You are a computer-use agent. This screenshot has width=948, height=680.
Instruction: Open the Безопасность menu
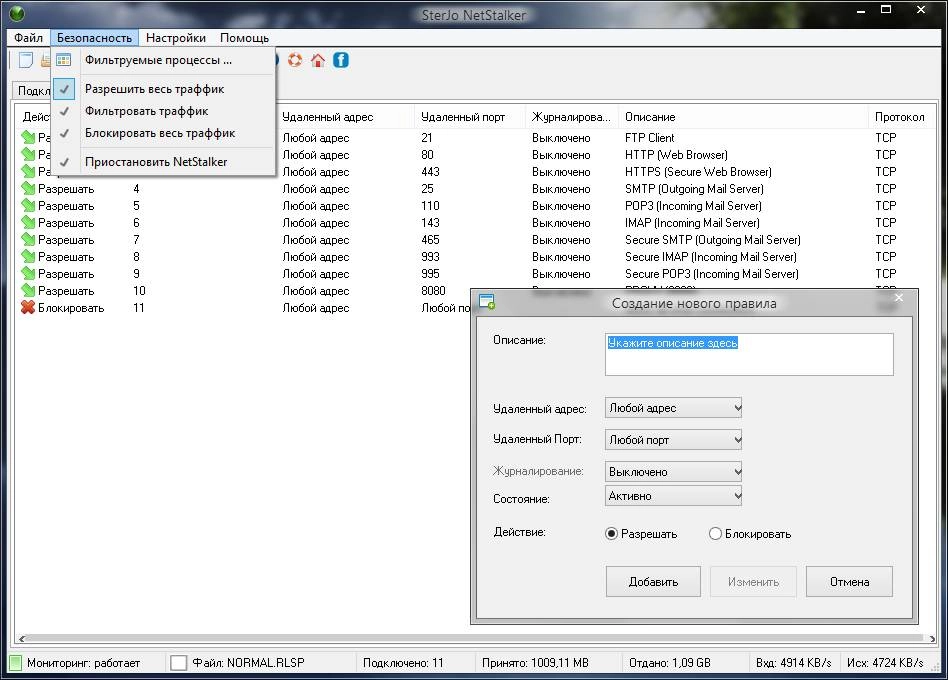tap(94, 38)
